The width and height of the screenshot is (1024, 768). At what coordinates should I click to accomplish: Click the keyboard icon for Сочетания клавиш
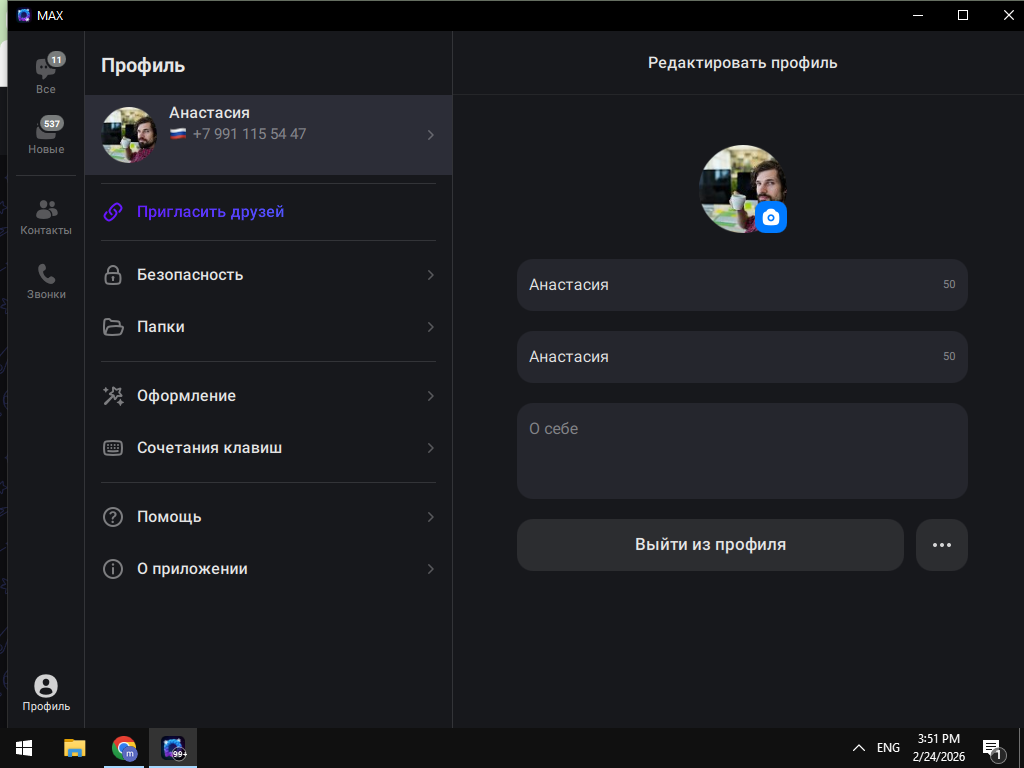coord(113,448)
